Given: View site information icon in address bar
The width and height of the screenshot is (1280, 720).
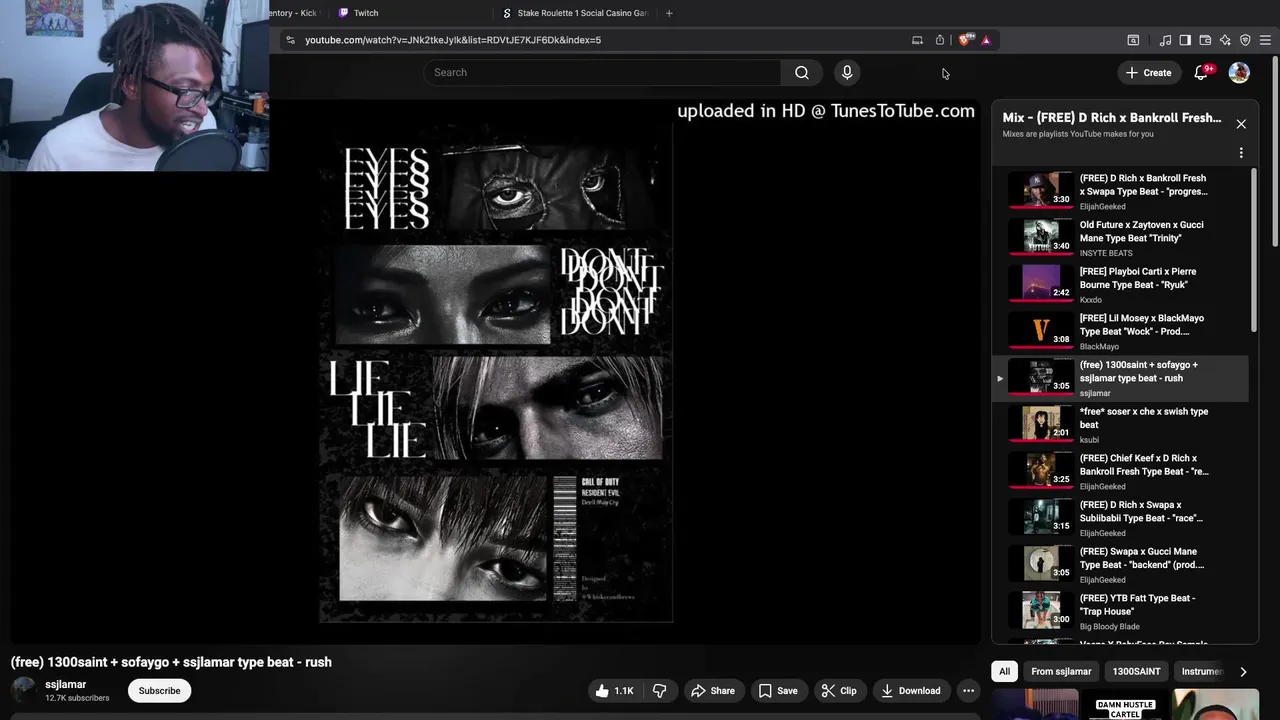Looking at the screenshot, I should pyautogui.click(x=290, y=40).
